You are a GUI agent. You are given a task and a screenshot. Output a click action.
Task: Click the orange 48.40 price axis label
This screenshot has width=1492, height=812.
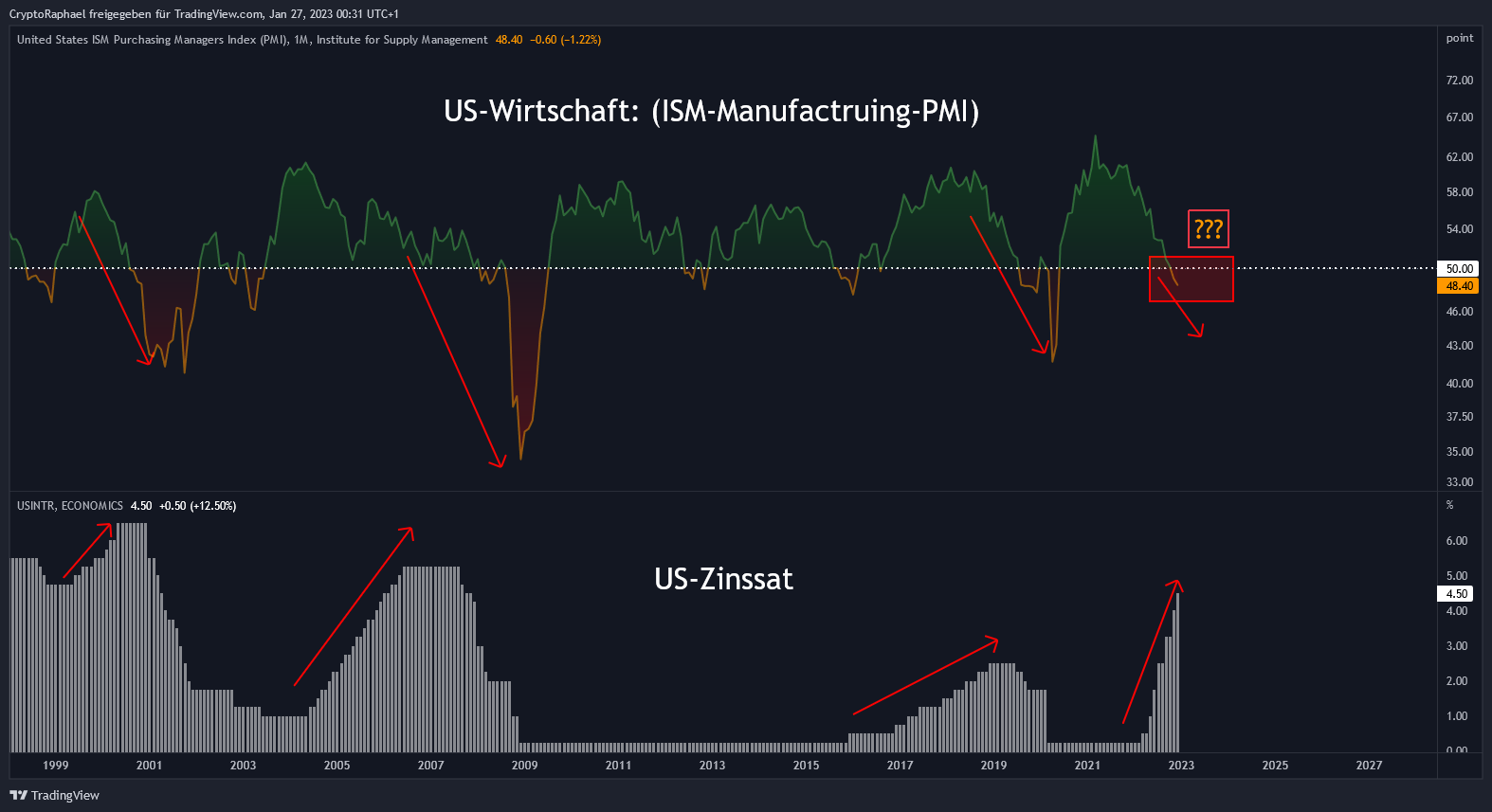point(1459,286)
